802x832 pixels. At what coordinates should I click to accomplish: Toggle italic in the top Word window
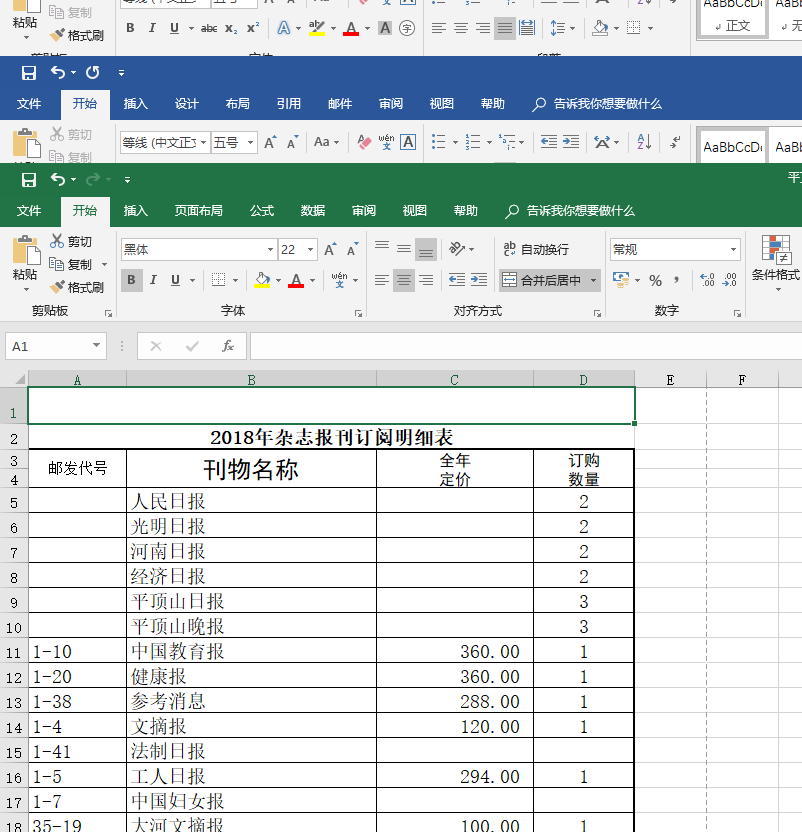(x=152, y=28)
